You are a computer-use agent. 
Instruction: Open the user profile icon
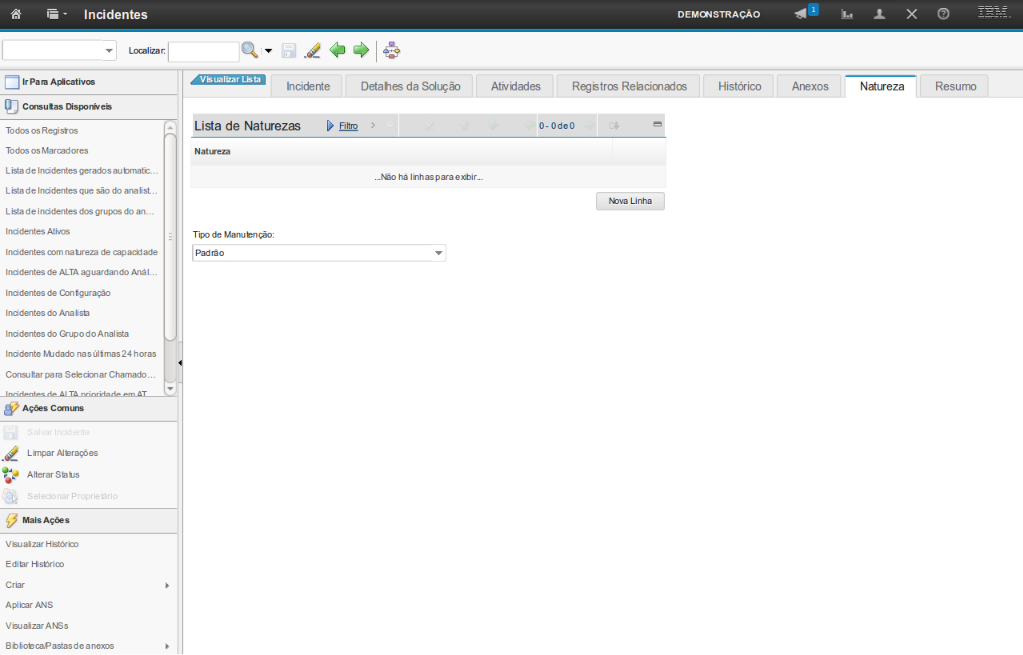pos(879,14)
